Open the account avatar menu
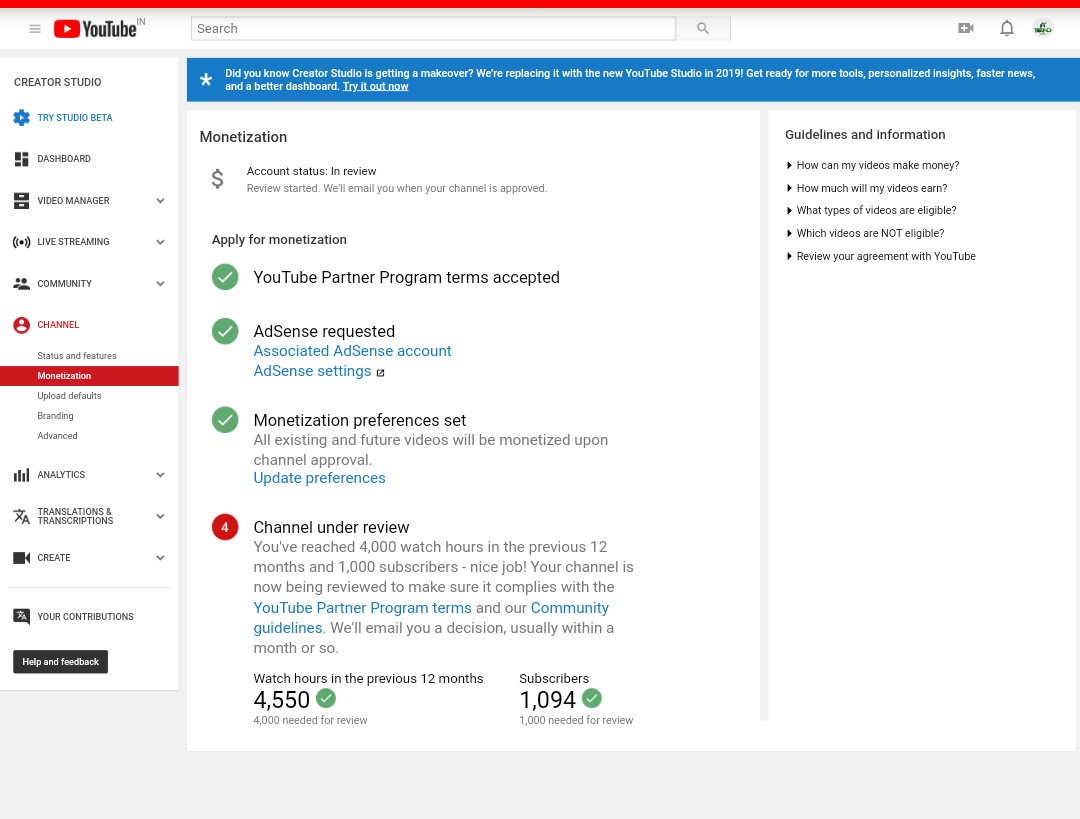This screenshot has width=1080, height=819. 1043,28
